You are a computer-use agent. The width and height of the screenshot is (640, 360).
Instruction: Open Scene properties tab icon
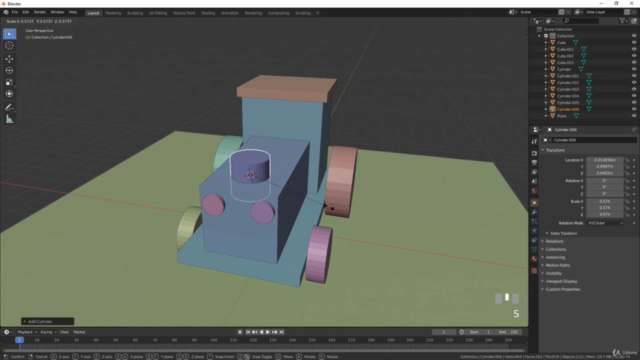pos(534,182)
